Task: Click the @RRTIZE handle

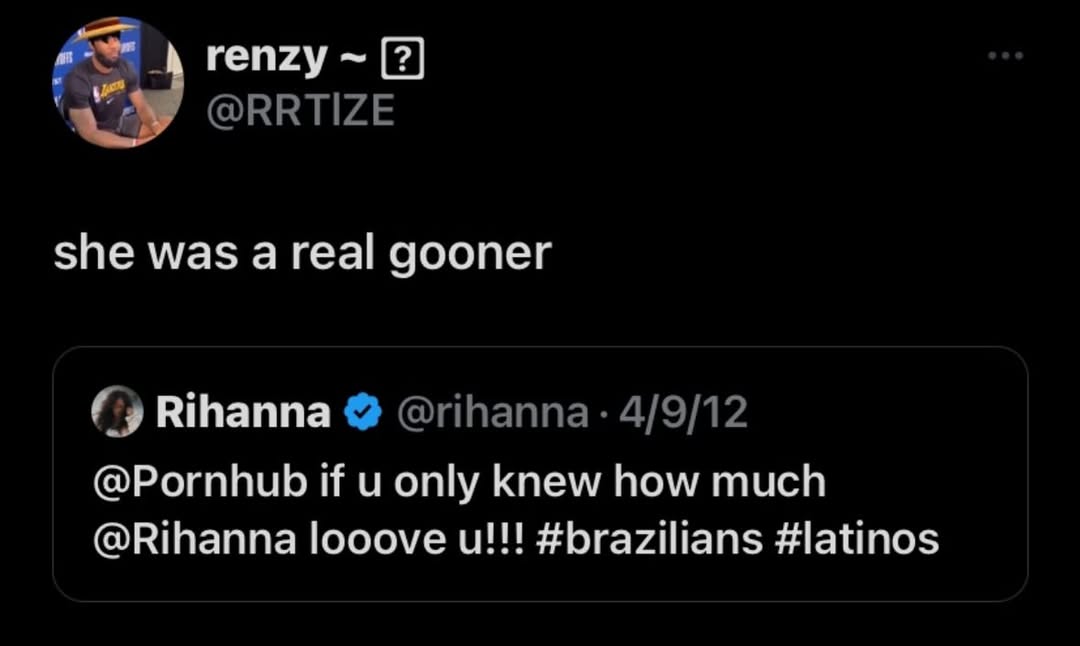Action: click(300, 110)
